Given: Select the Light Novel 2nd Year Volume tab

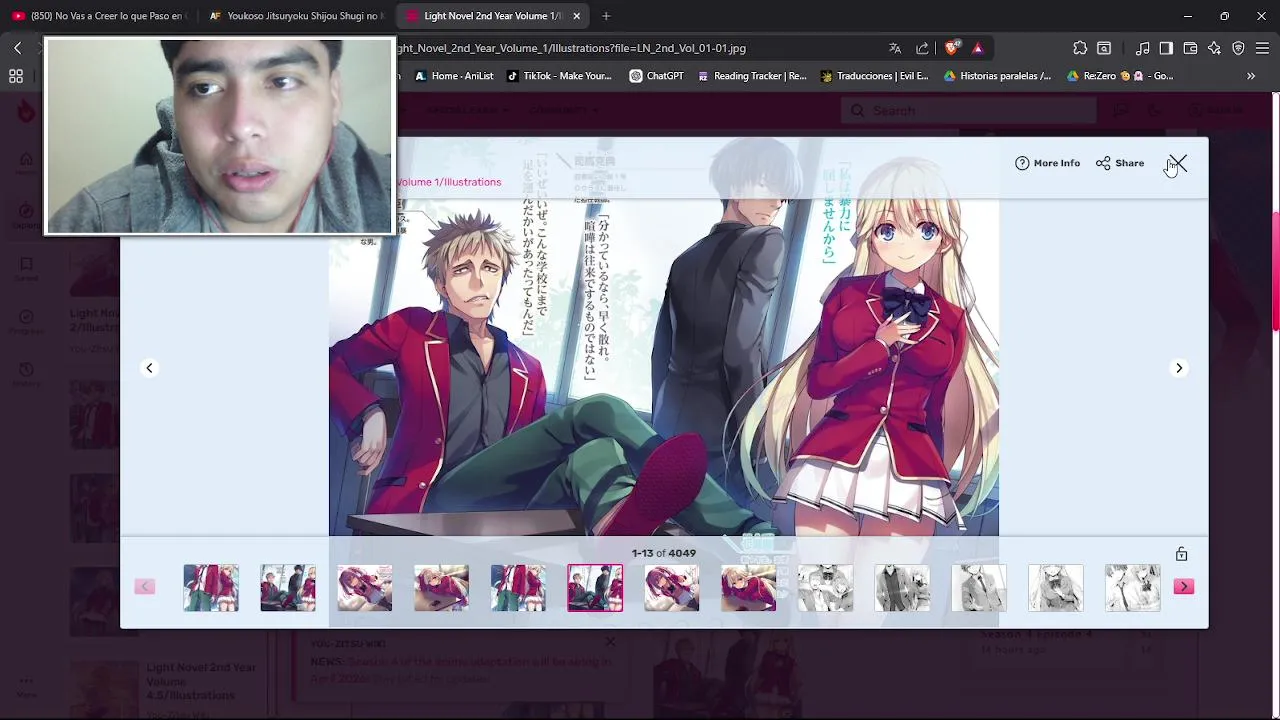Looking at the screenshot, I should click(x=493, y=16).
